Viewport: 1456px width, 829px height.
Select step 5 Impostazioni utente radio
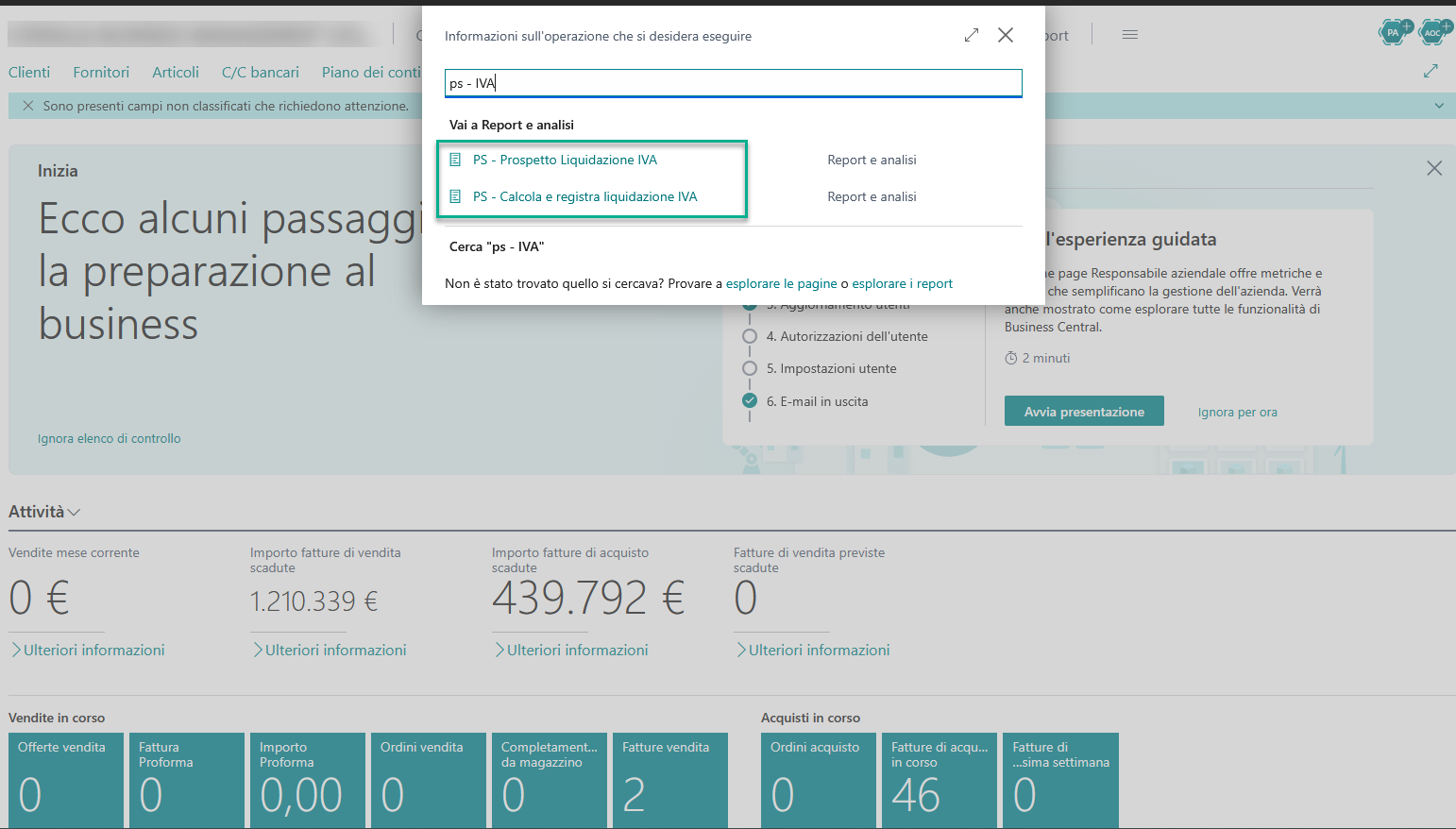pos(750,368)
